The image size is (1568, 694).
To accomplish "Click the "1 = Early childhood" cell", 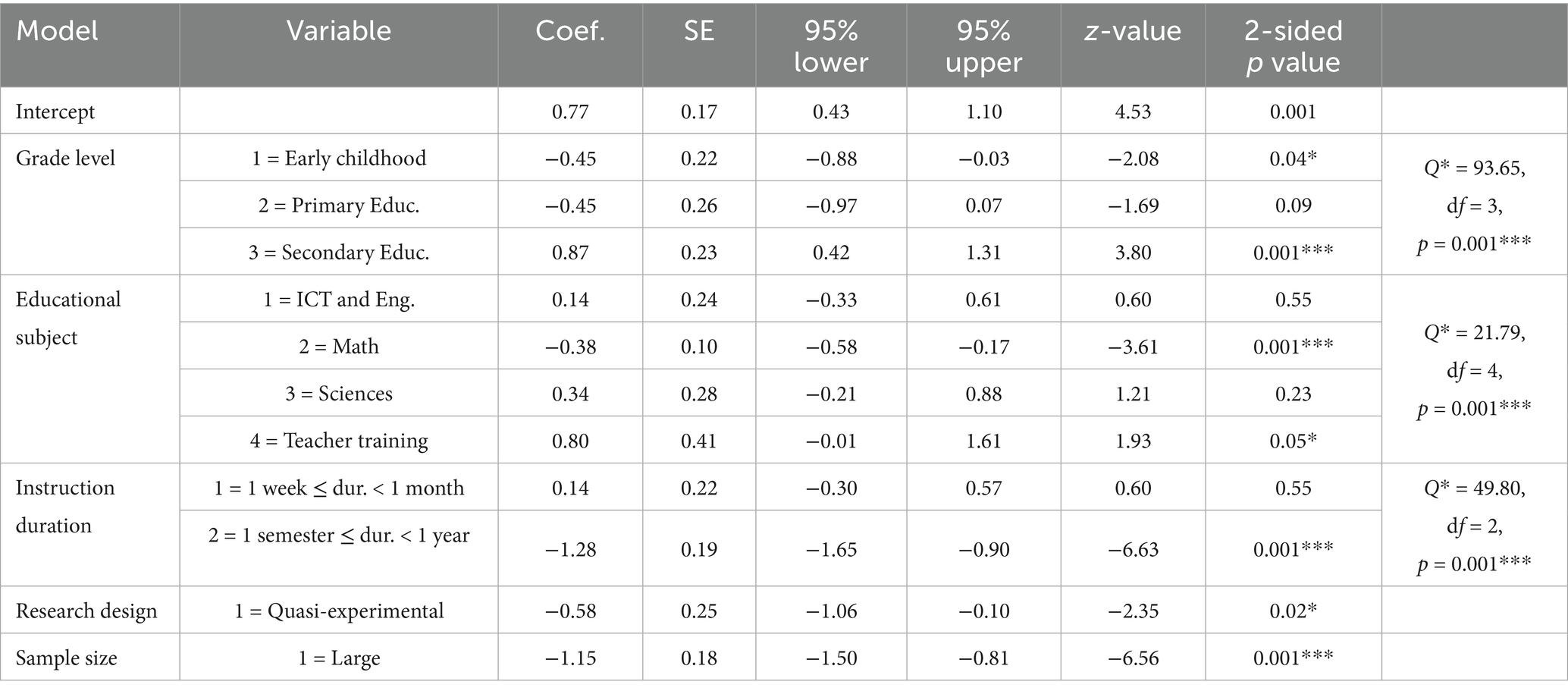I will [339, 159].
